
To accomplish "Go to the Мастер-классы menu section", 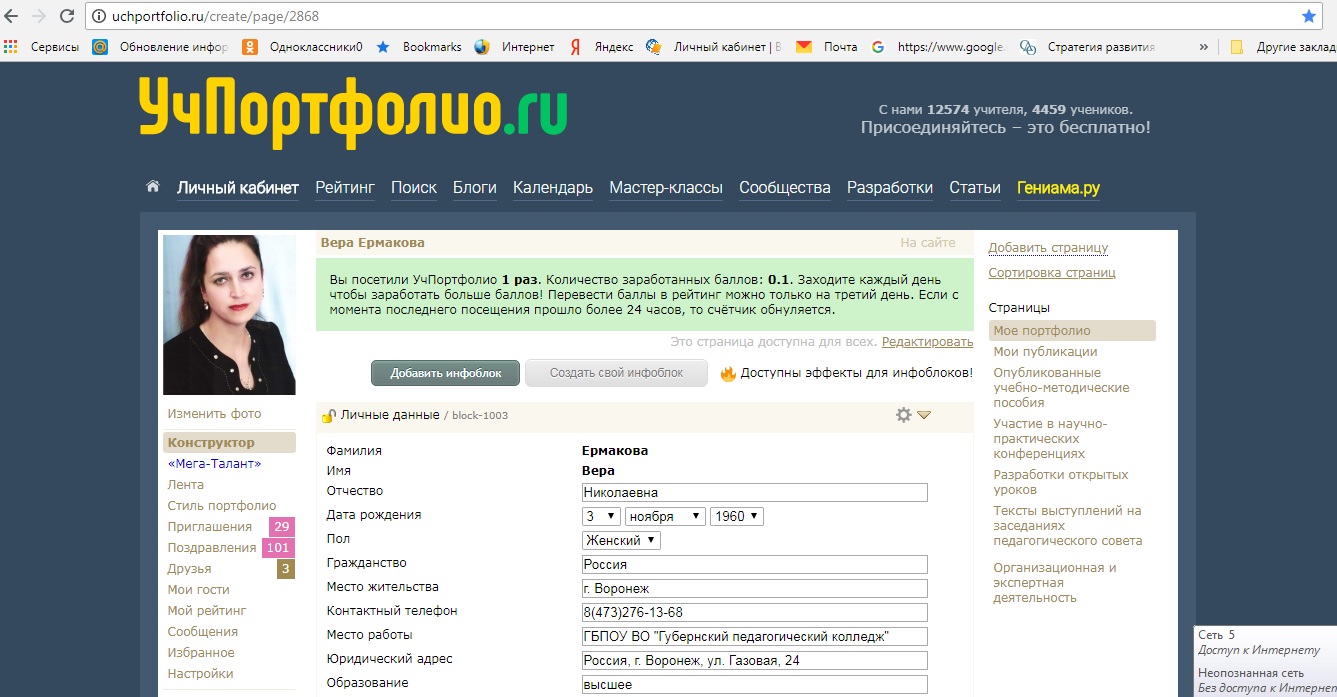I will 666,188.
